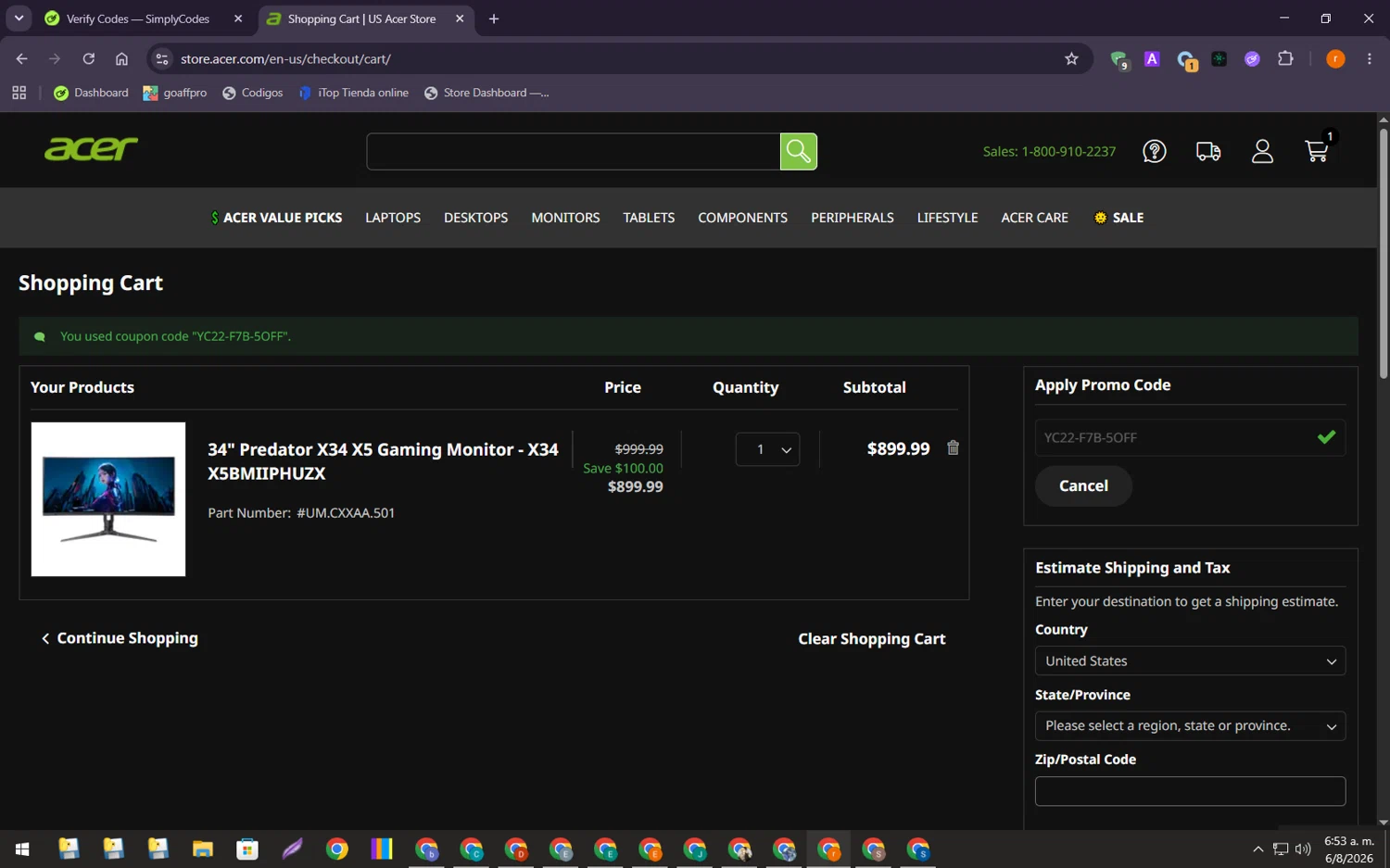1390x868 pixels.
Task: Open the Sale menu
Action: (1118, 218)
